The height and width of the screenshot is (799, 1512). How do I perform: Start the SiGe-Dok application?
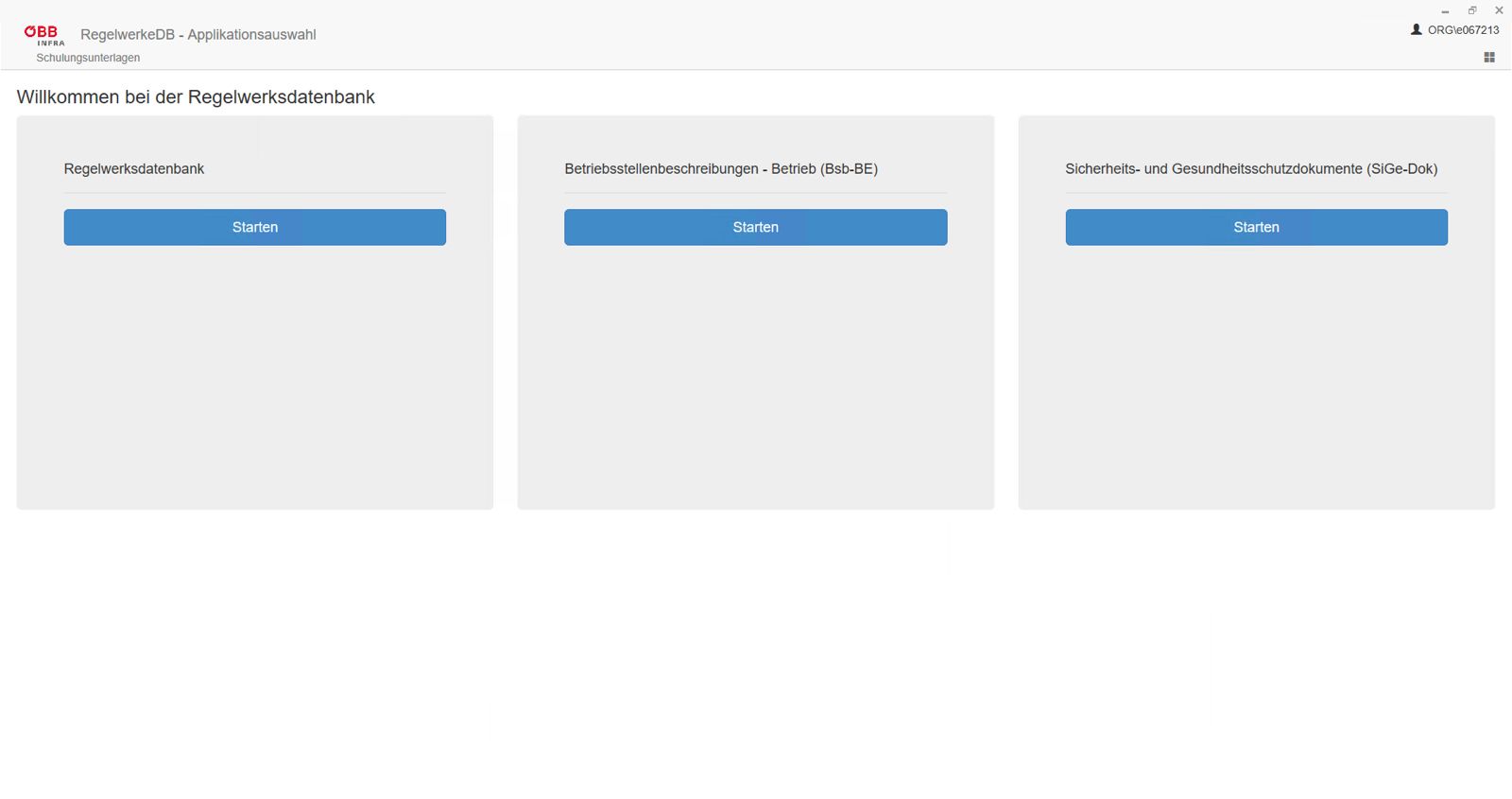click(x=1257, y=227)
